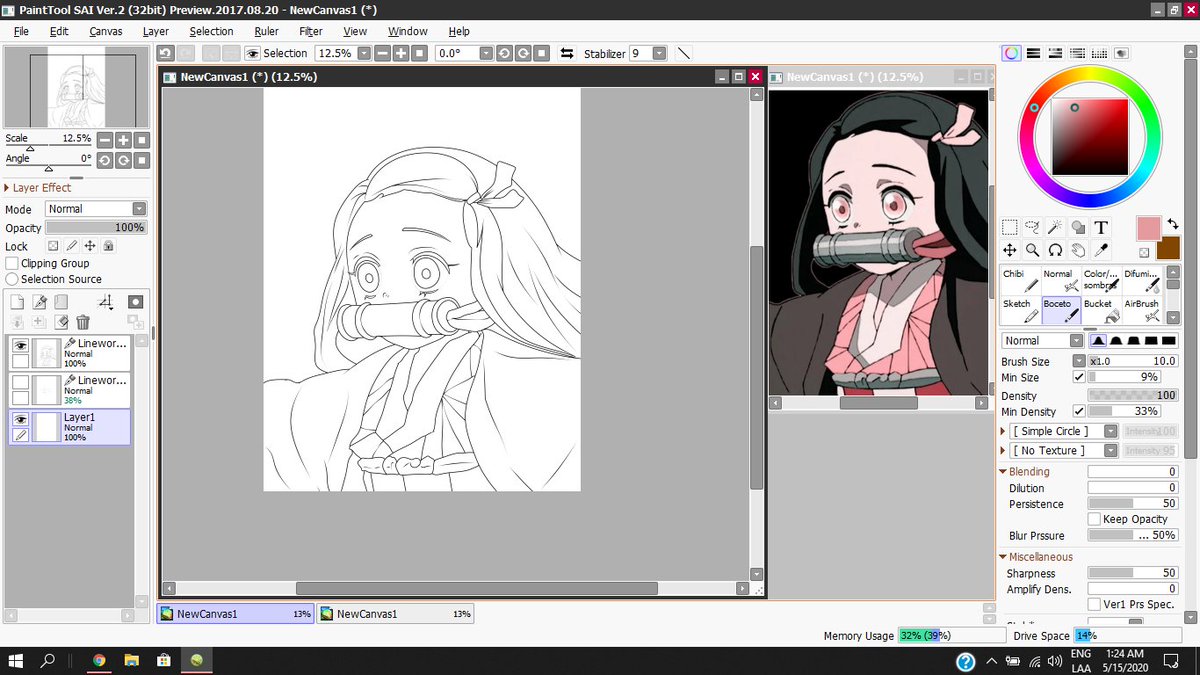Toggle Ver1 Prs Spec. checkbox
The height and width of the screenshot is (675, 1200).
[x=1094, y=604]
